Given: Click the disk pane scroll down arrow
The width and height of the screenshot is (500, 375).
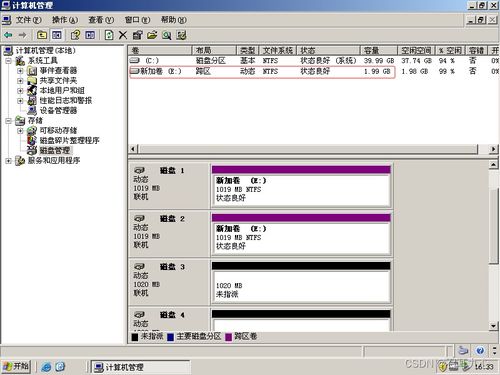Looking at the screenshot, I should (x=494, y=326).
